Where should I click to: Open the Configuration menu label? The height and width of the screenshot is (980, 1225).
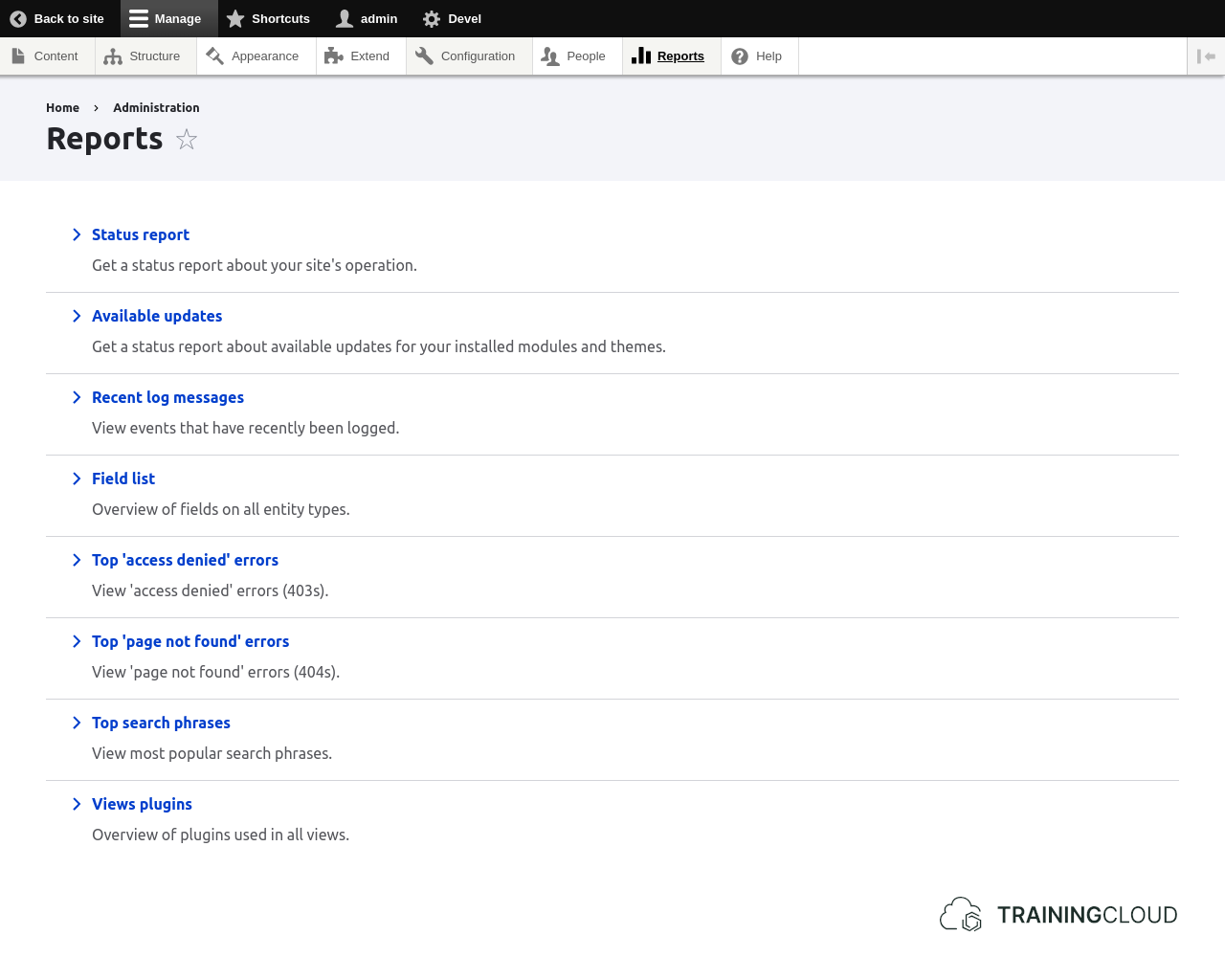coord(478,56)
